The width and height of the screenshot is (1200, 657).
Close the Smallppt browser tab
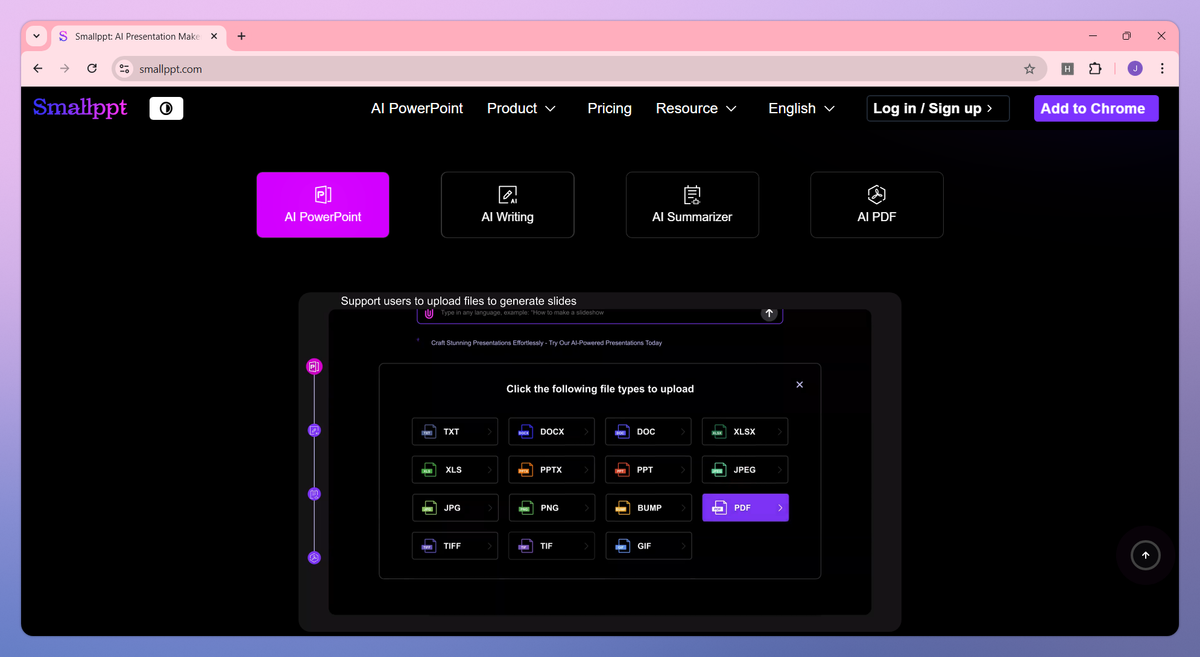coord(214,36)
